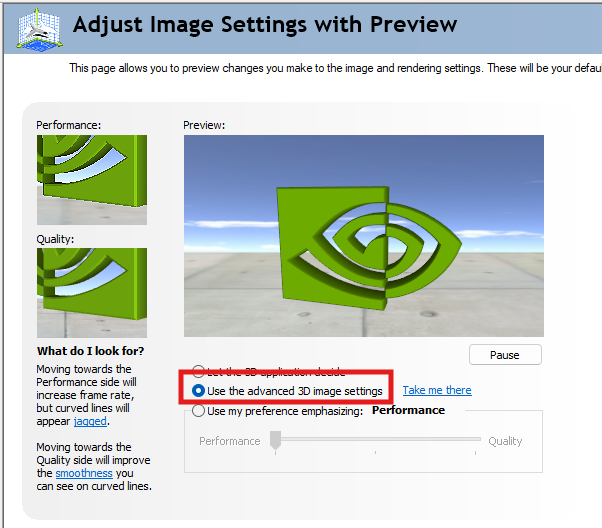Viewport: 602px width, 528px height.
Task: Click the 'Quality' slider end label
Action: tap(505, 441)
